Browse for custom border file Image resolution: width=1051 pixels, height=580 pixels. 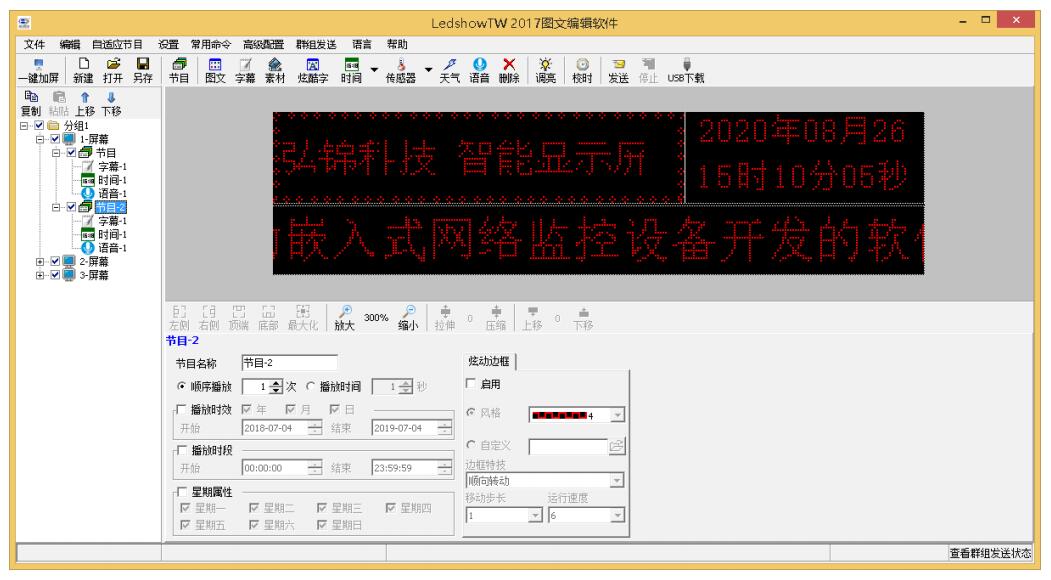617,446
